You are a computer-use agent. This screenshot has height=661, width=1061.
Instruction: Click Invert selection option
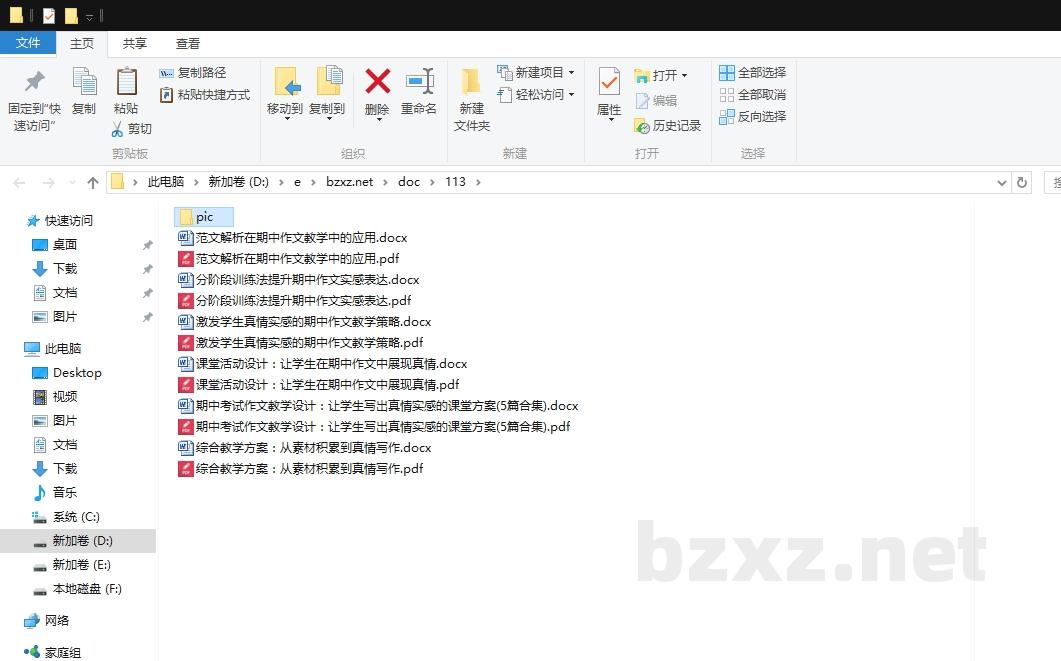pos(752,117)
